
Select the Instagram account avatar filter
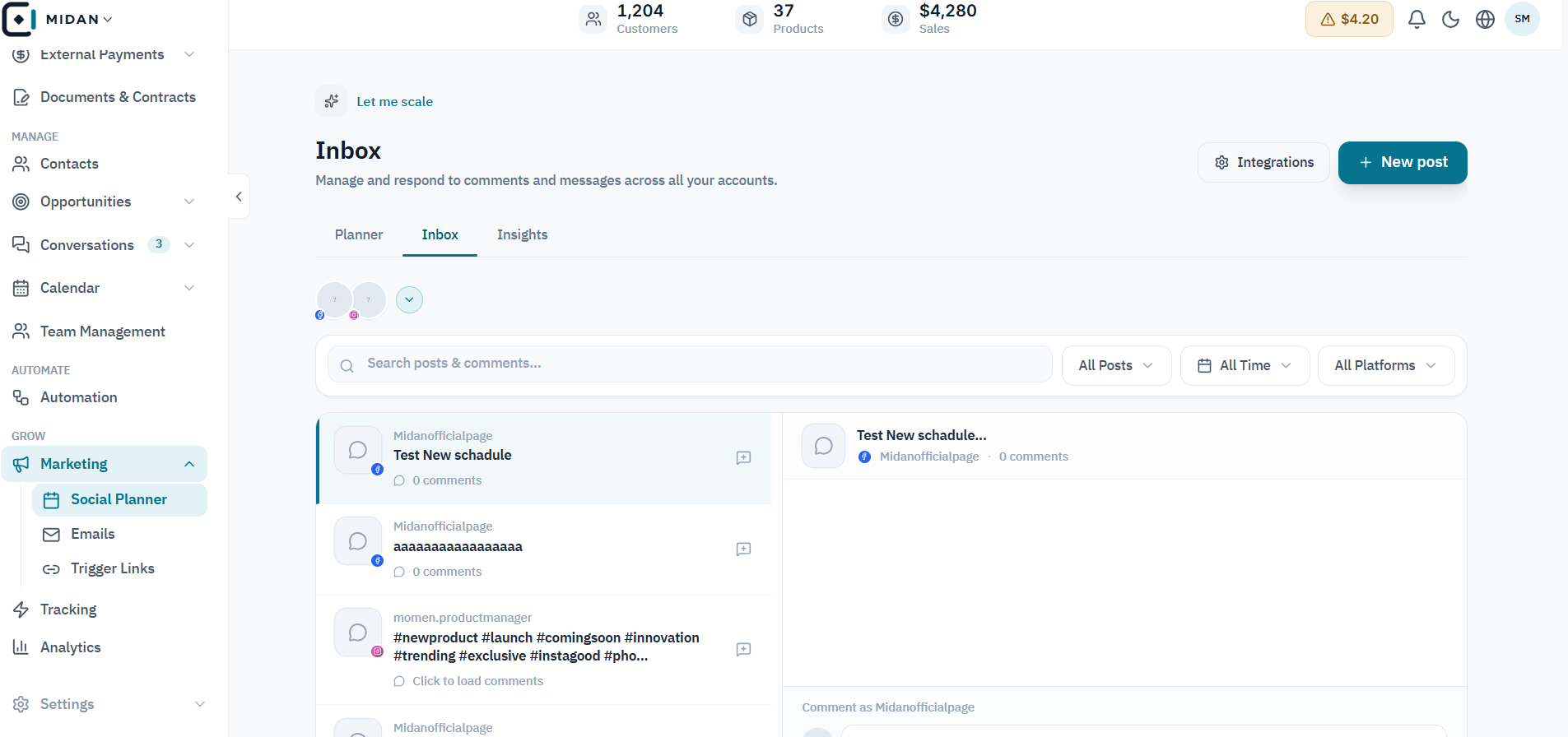coord(369,300)
